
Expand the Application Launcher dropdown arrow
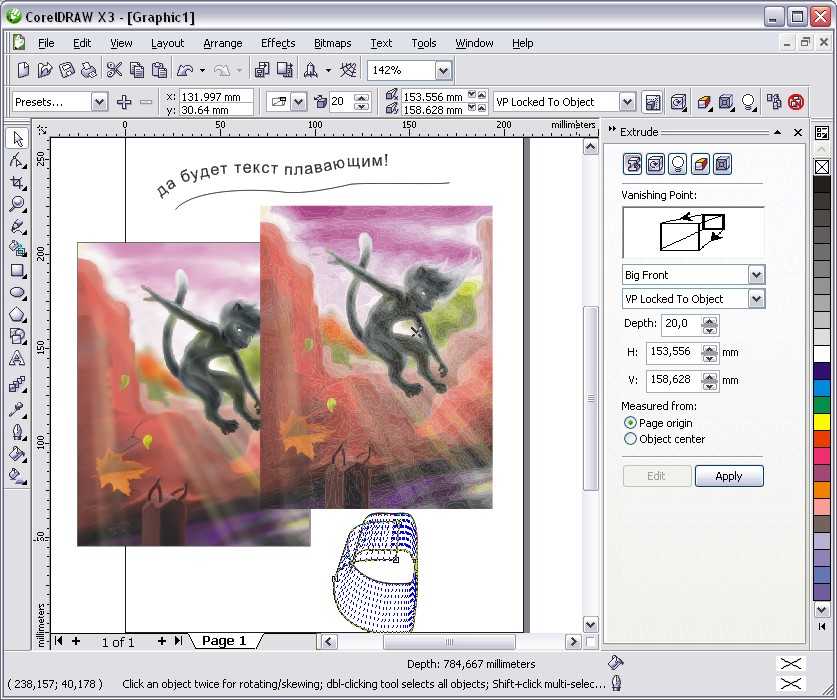pyautogui.click(x=328, y=70)
